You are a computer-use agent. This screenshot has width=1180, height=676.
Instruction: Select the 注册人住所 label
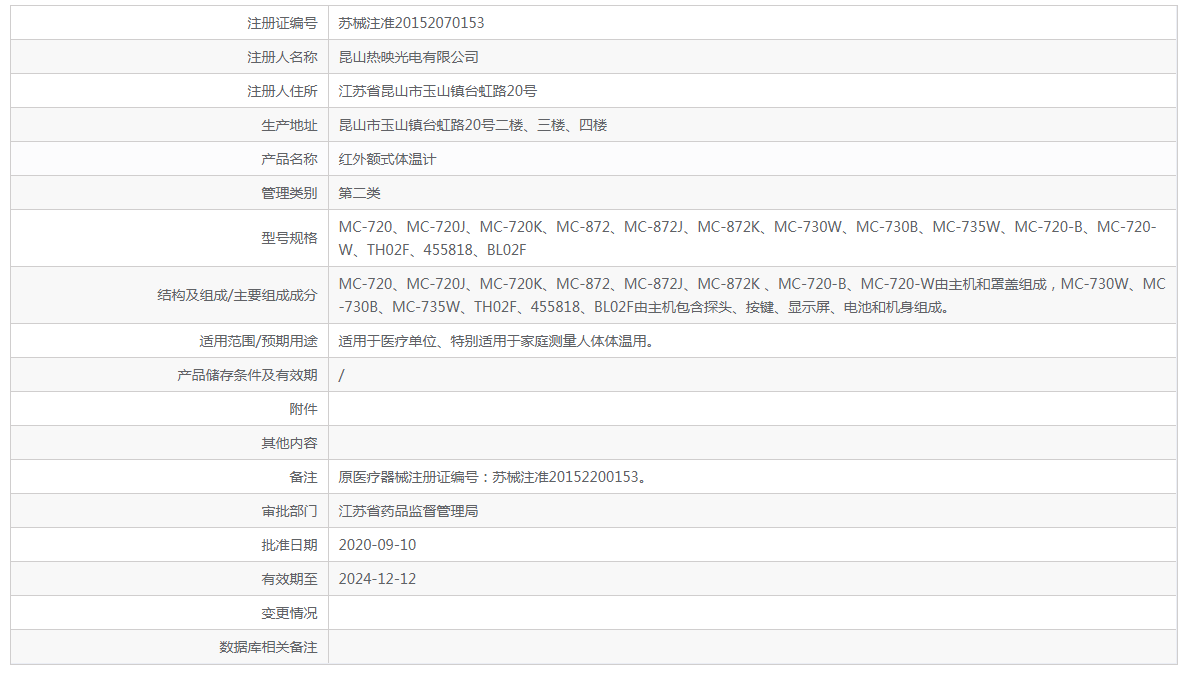click(x=282, y=91)
